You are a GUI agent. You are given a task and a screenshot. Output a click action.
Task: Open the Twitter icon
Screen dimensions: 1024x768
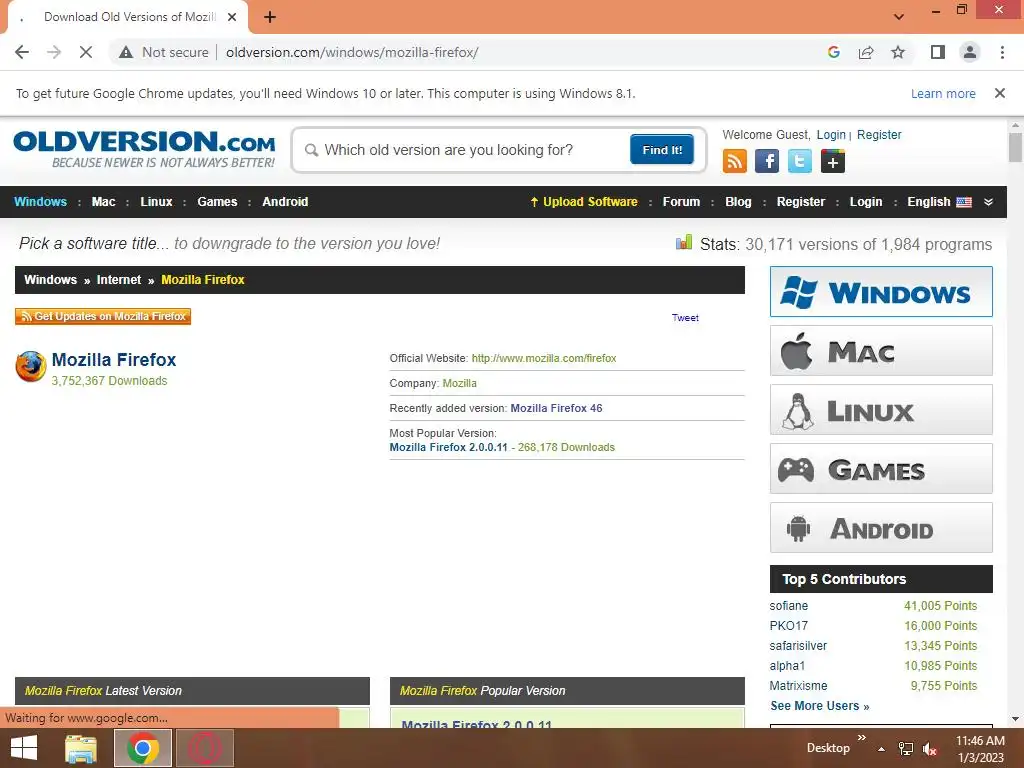799,161
